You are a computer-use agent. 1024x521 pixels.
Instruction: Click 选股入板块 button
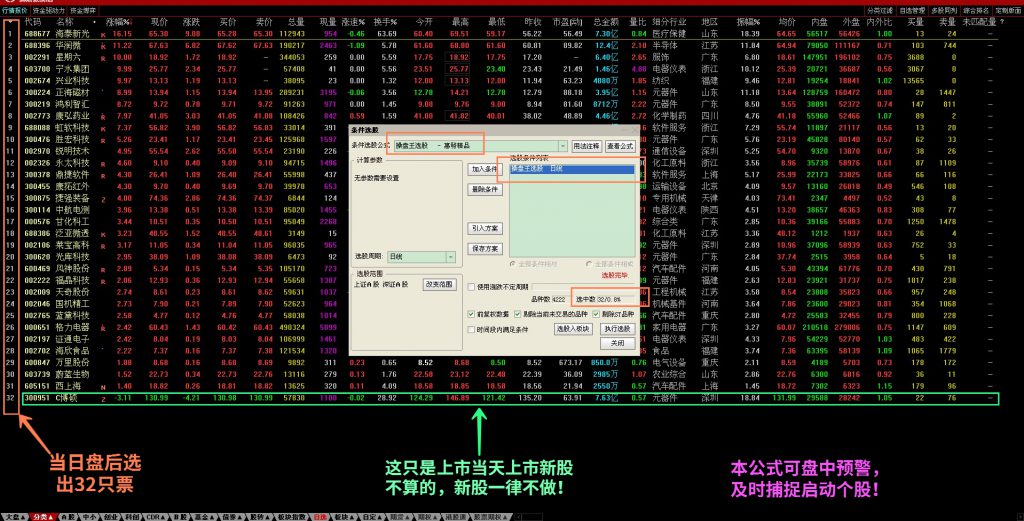570,328
